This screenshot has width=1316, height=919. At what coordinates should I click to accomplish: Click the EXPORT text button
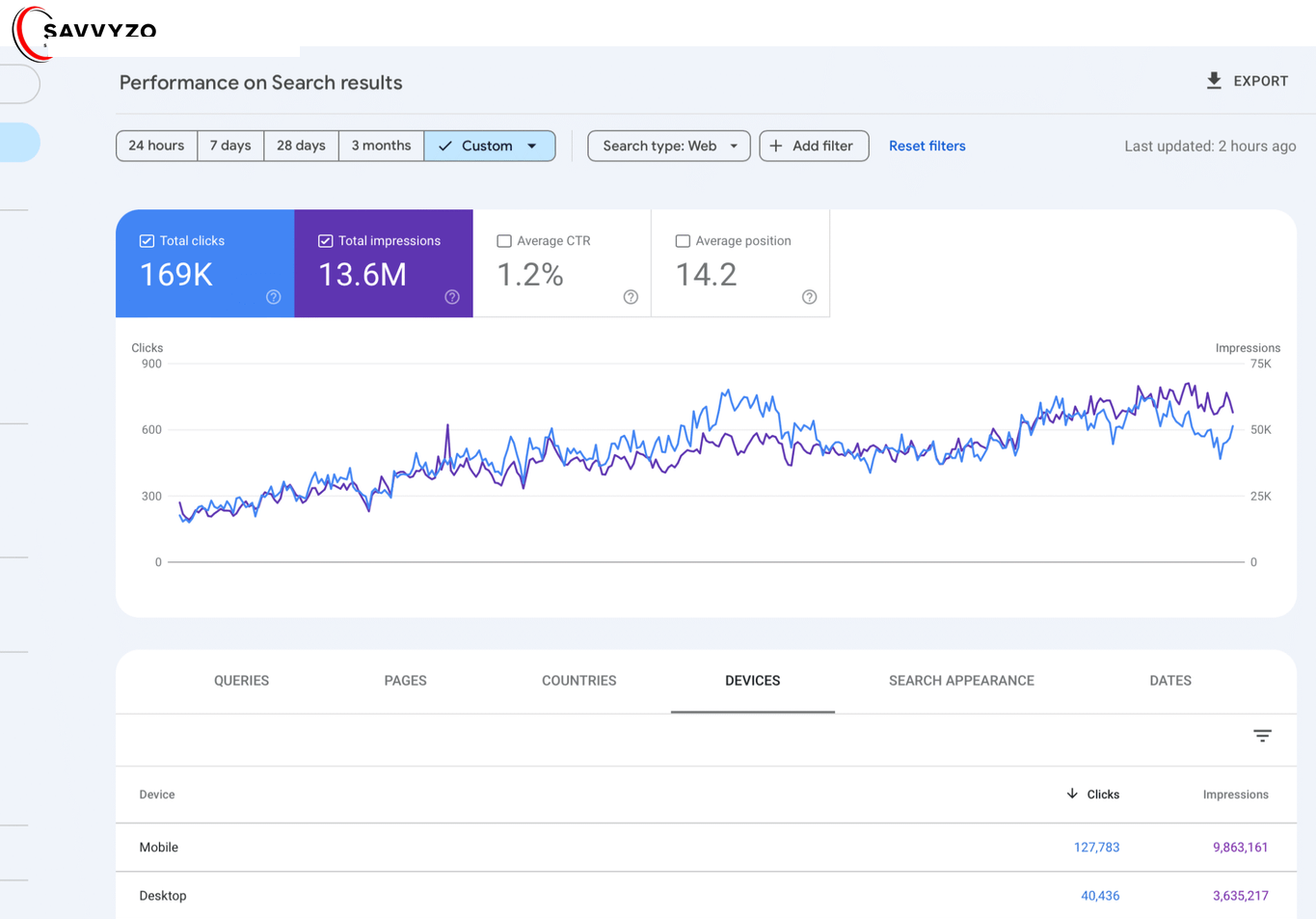[x=1261, y=81]
